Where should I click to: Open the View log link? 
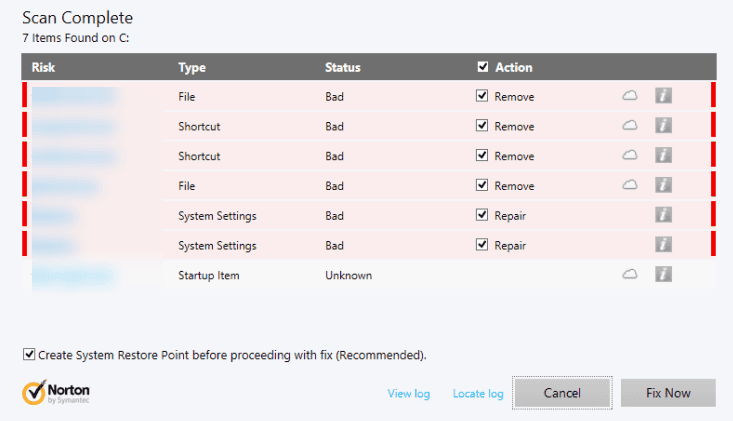[408, 394]
